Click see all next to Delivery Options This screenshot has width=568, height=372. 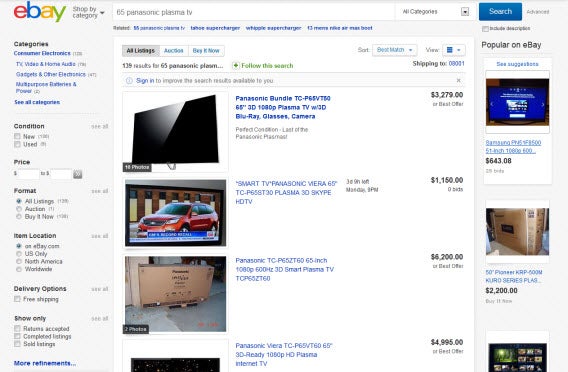[100, 289]
